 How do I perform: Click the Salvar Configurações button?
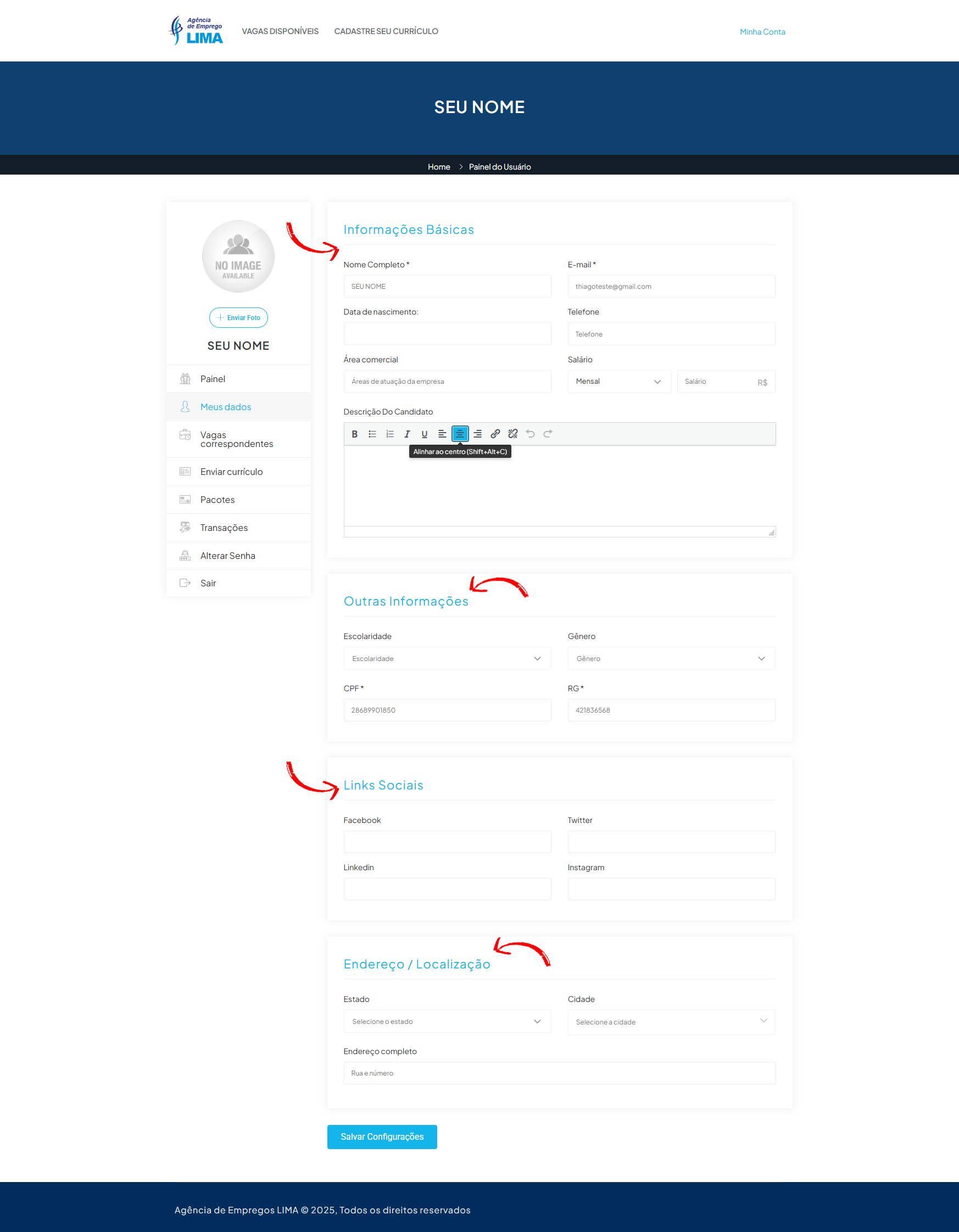382,1136
